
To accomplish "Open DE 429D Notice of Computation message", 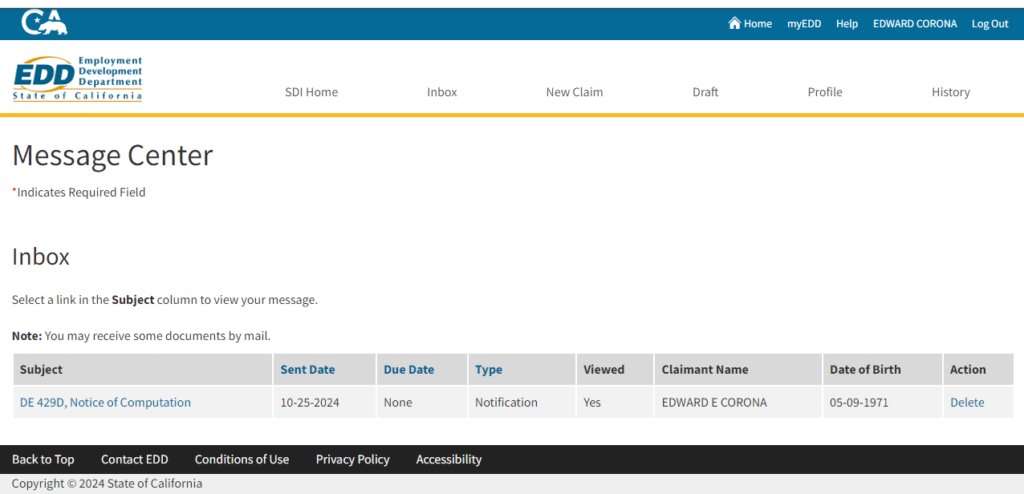I will point(105,402).
